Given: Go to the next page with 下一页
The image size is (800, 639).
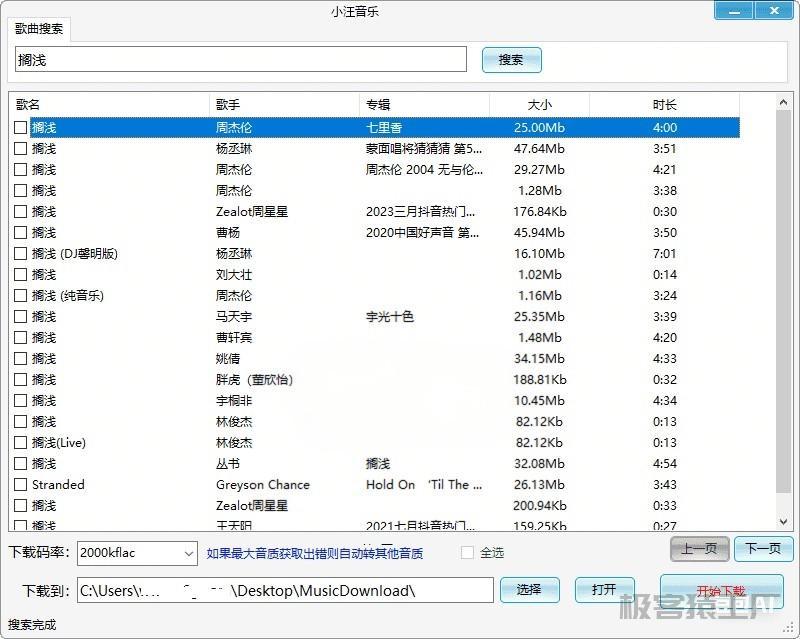Looking at the screenshot, I should [x=763, y=549].
